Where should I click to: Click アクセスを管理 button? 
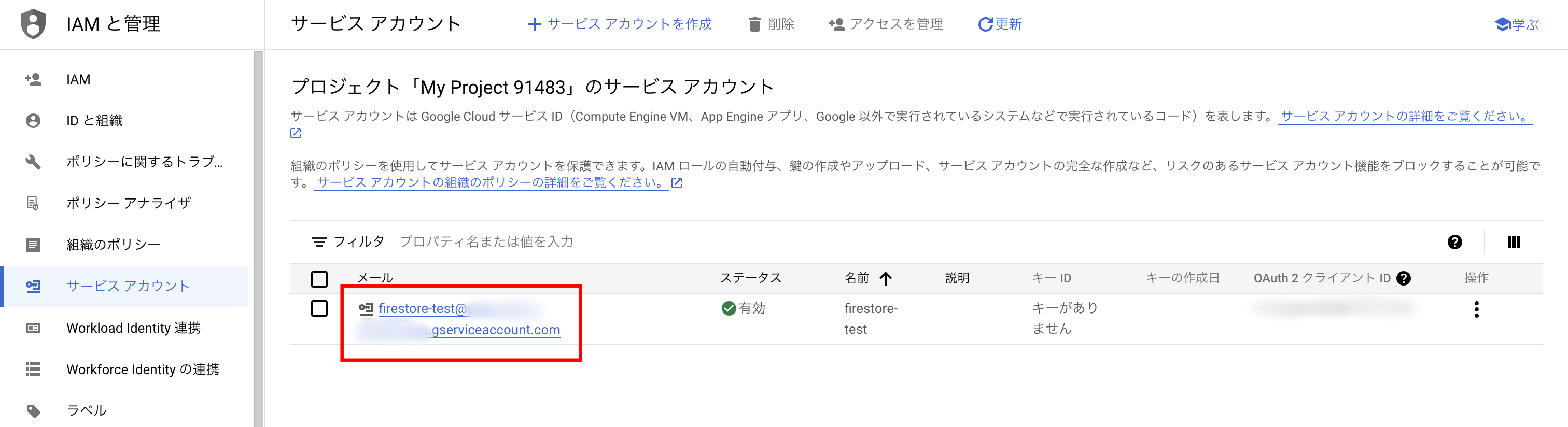click(886, 24)
